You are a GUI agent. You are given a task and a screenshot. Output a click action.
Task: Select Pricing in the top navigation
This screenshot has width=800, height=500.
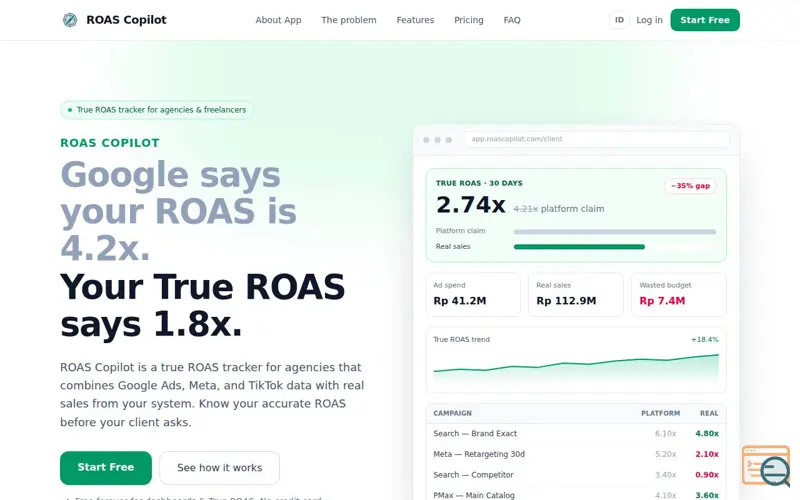pyautogui.click(x=469, y=20)
